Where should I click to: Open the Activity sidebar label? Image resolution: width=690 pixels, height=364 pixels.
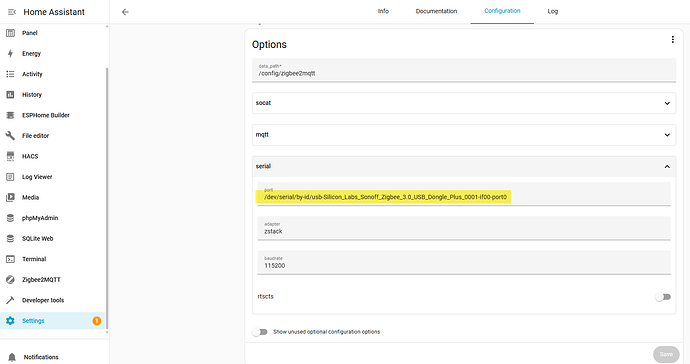[x=32, y=74]
